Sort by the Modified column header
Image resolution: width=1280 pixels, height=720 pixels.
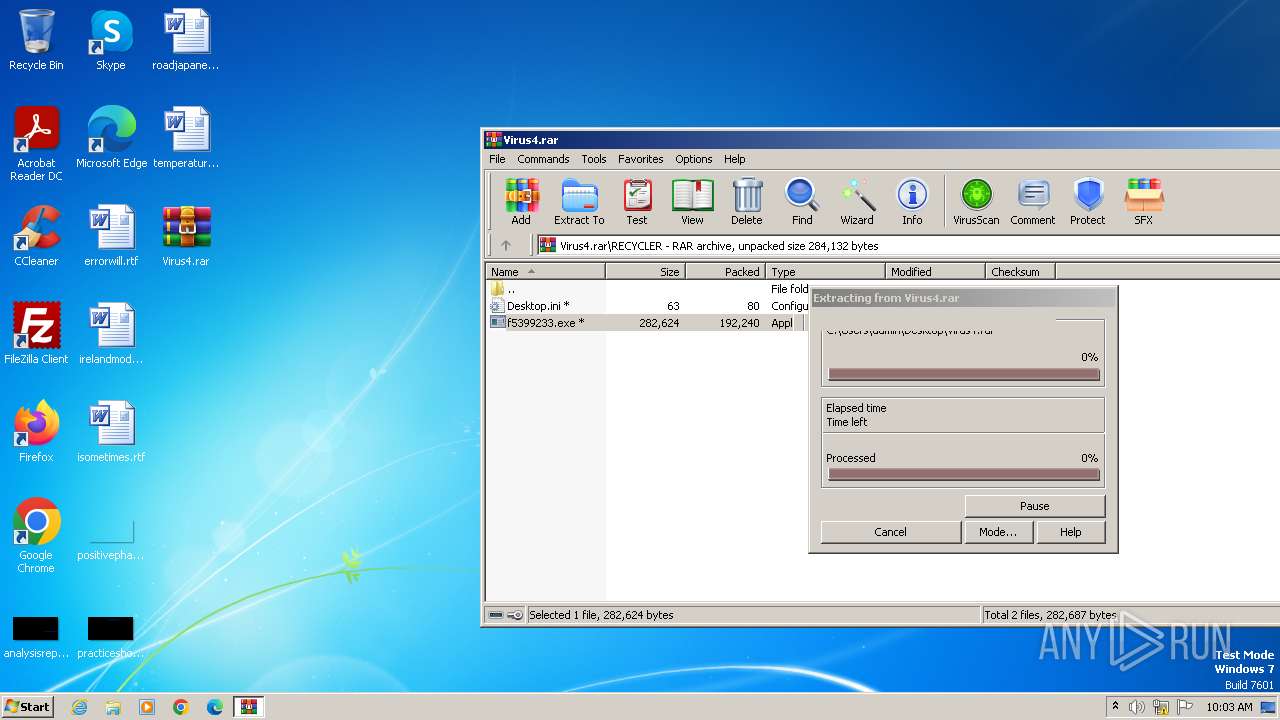point(936,271)
